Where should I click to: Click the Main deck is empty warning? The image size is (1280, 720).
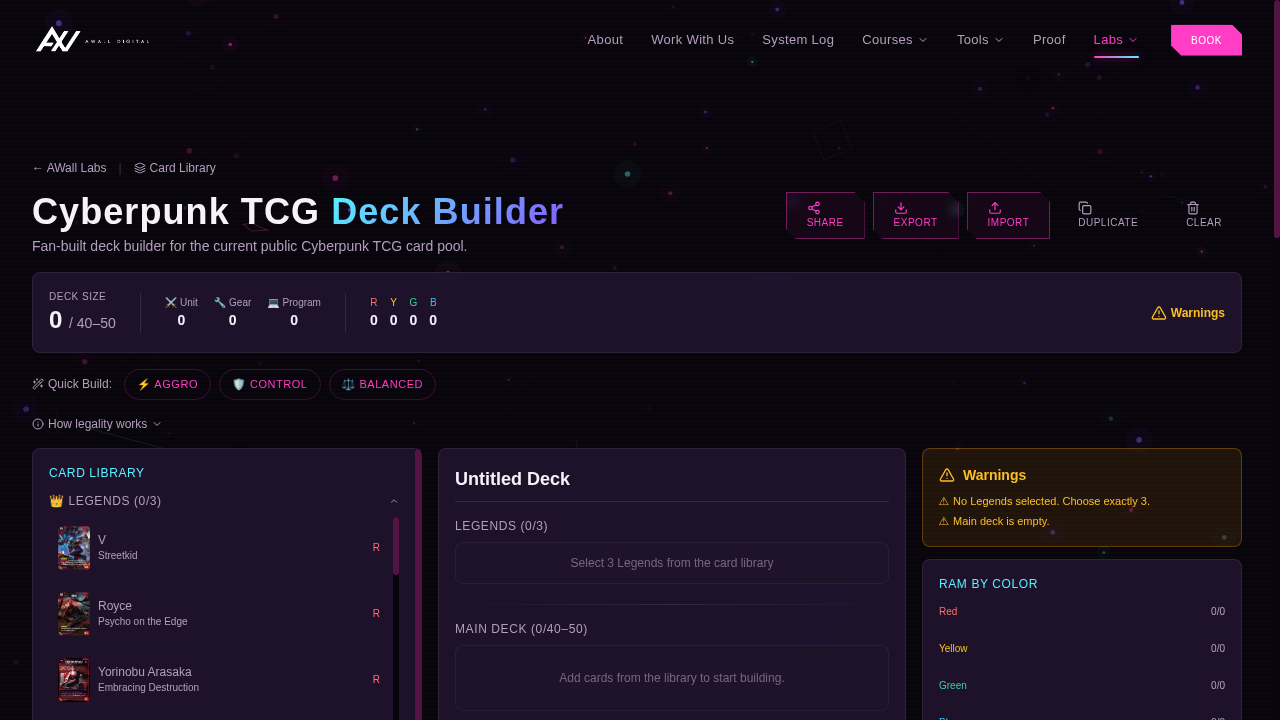coord(994,521)
